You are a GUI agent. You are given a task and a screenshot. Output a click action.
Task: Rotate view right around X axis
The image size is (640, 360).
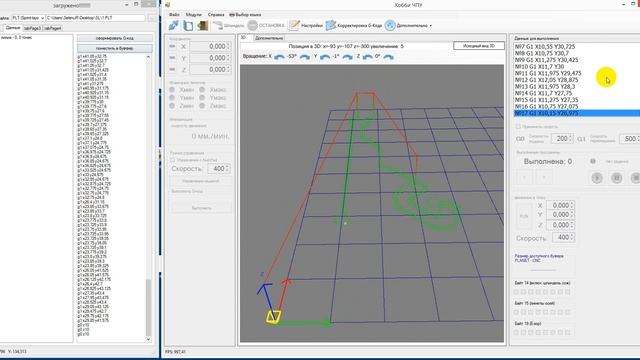tap(305, 57)
